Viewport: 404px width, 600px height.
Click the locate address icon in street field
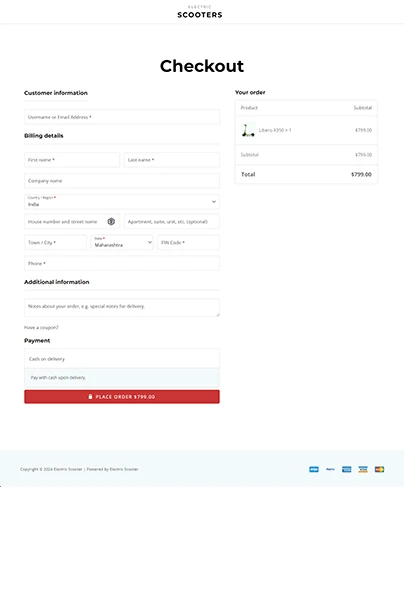coord(111,222)
